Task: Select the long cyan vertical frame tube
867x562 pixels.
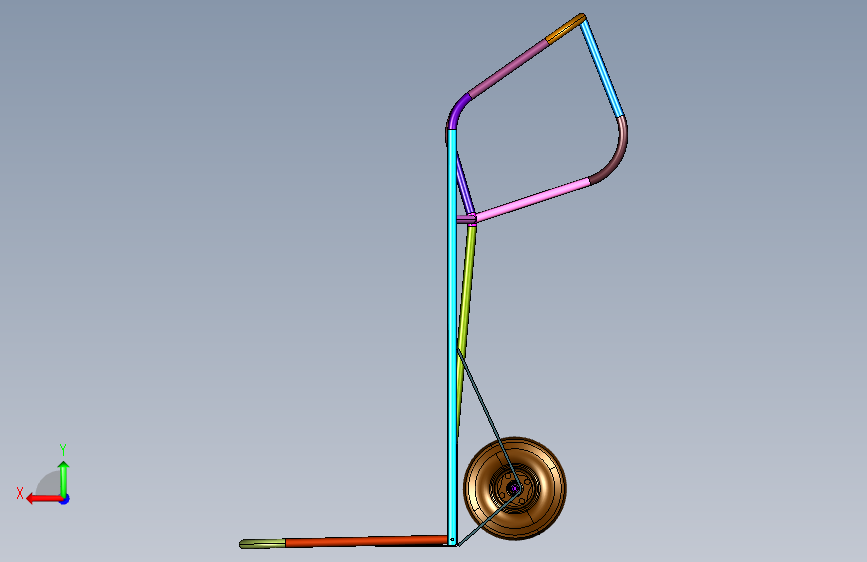Action: coord(452,337)
